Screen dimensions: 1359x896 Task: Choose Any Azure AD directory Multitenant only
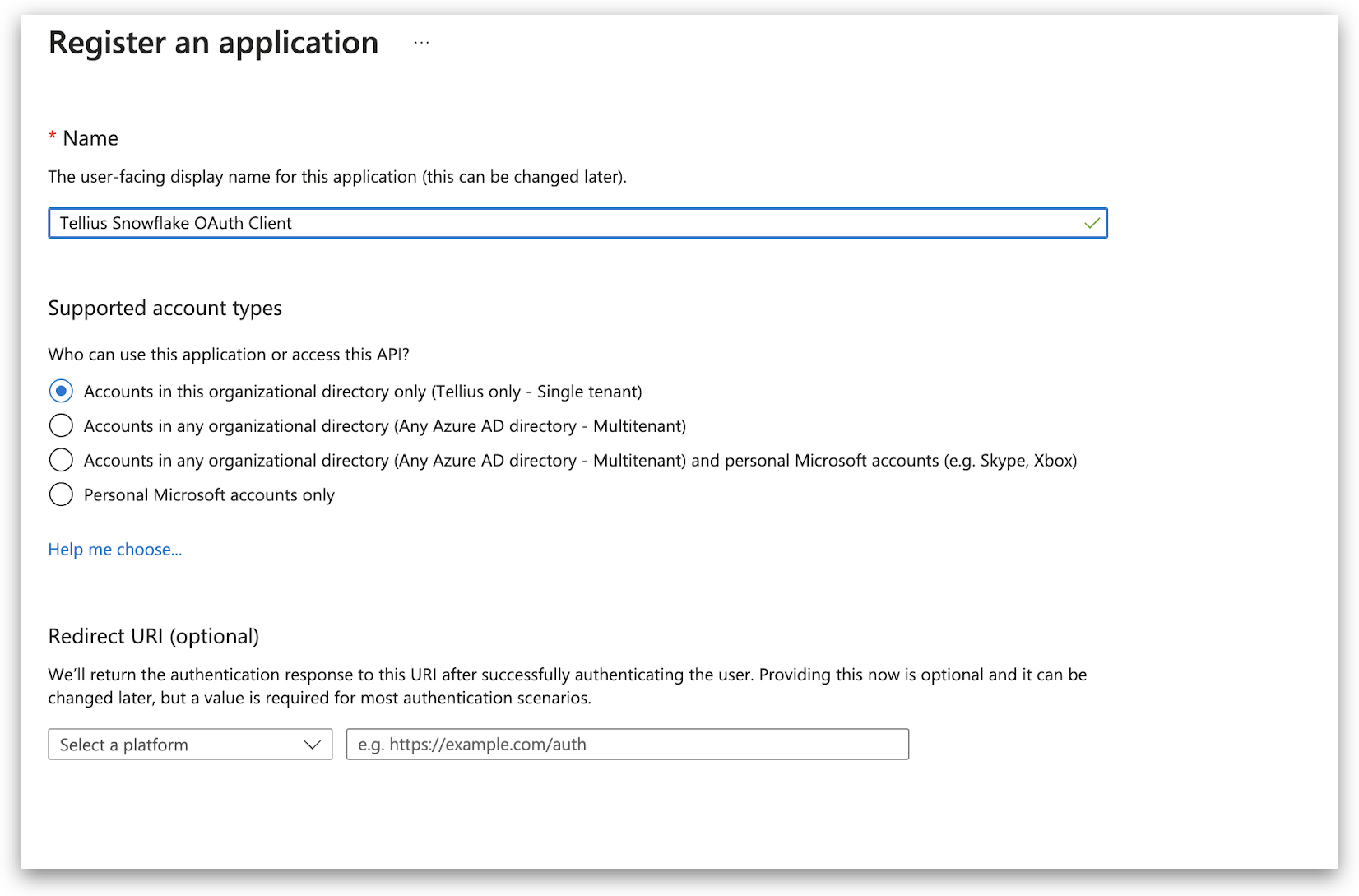pyautogui.click(x=61, y=425)
